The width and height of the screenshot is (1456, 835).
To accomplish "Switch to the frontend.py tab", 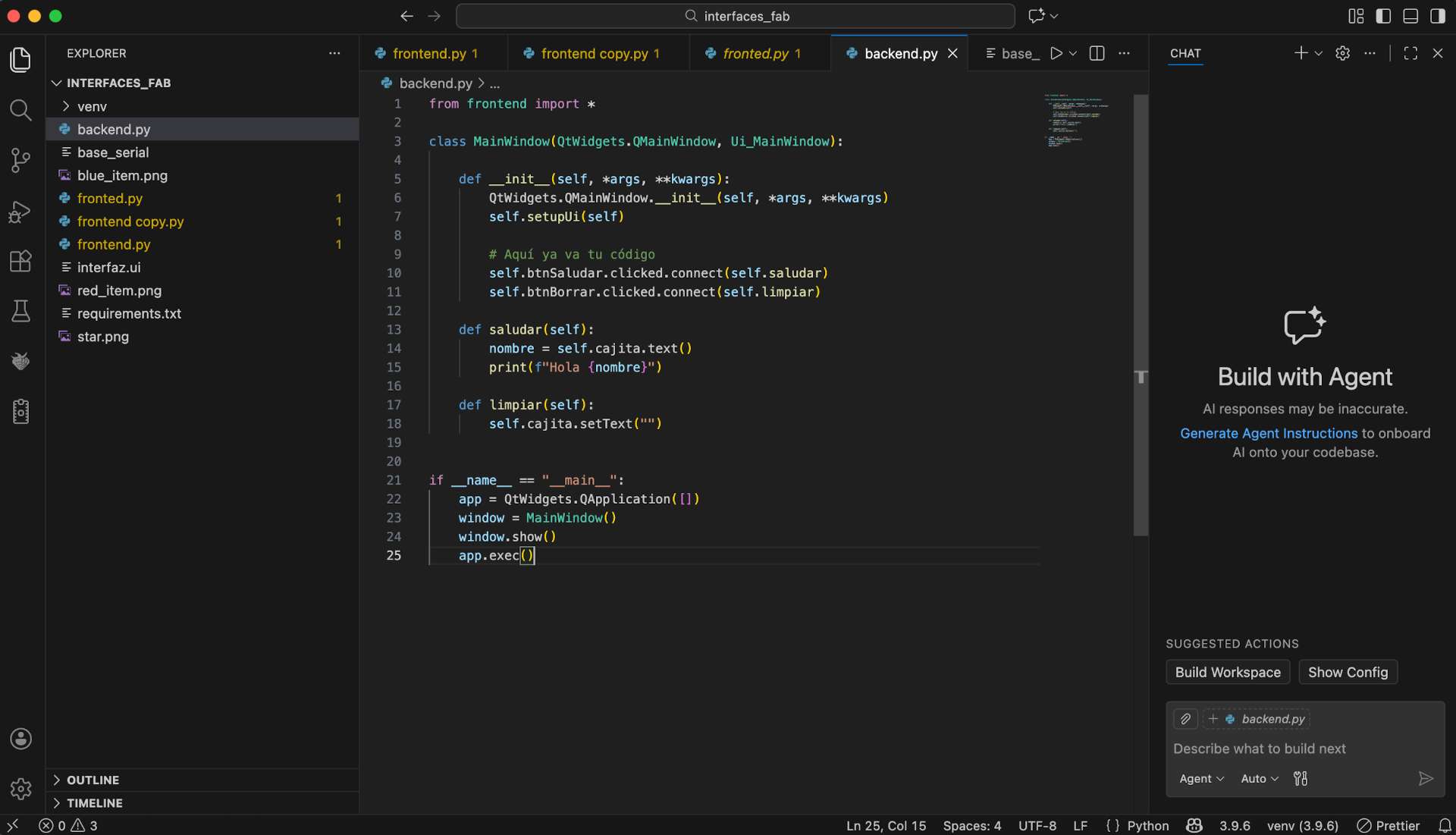I will (433, 53).
